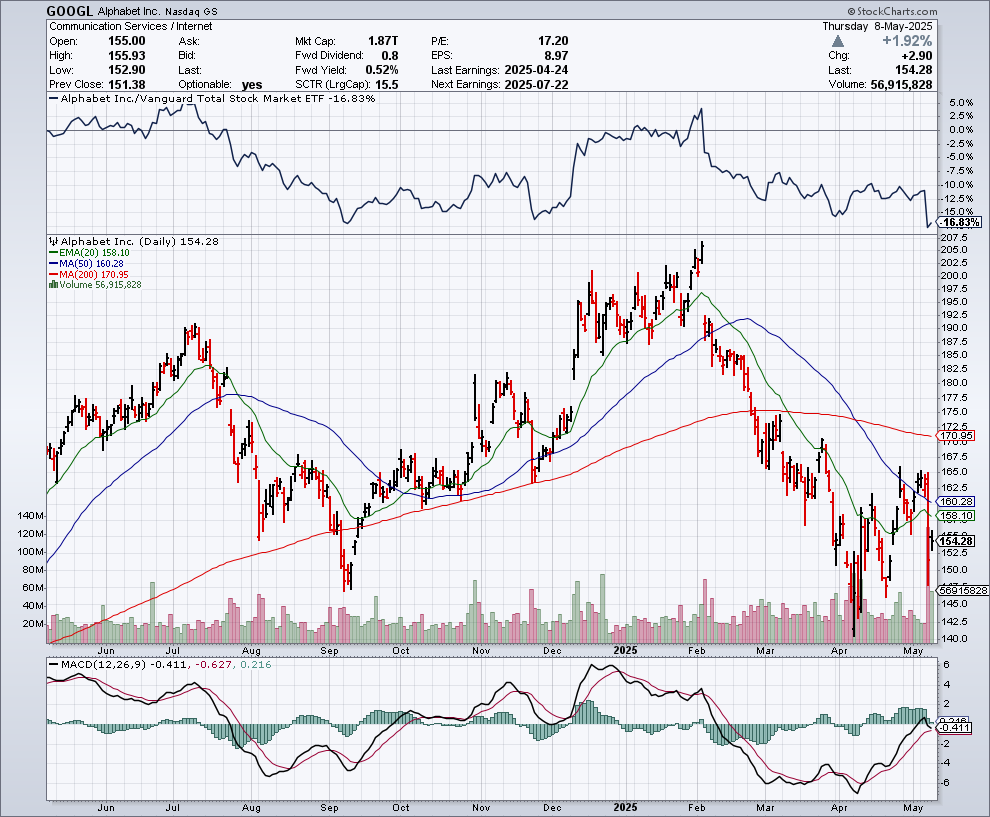The height and width of the screenshot is (817, 990).
Task: Click the Next Earnings date 2025-07-22
Action: tap(536, 85)
